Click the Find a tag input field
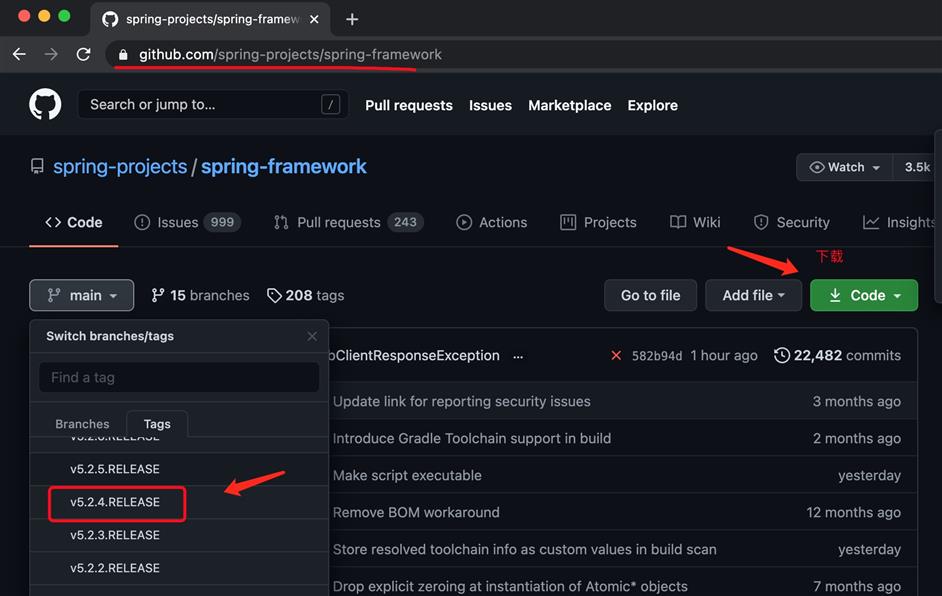The width and height of the screenshot is (942, 596). (x=179, y=377)
